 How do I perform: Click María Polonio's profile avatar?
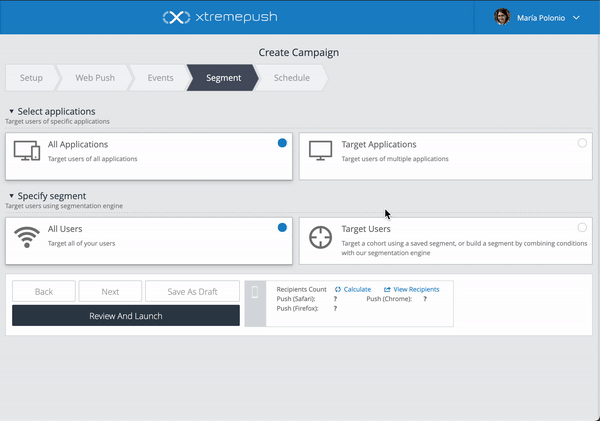(502, 17)
